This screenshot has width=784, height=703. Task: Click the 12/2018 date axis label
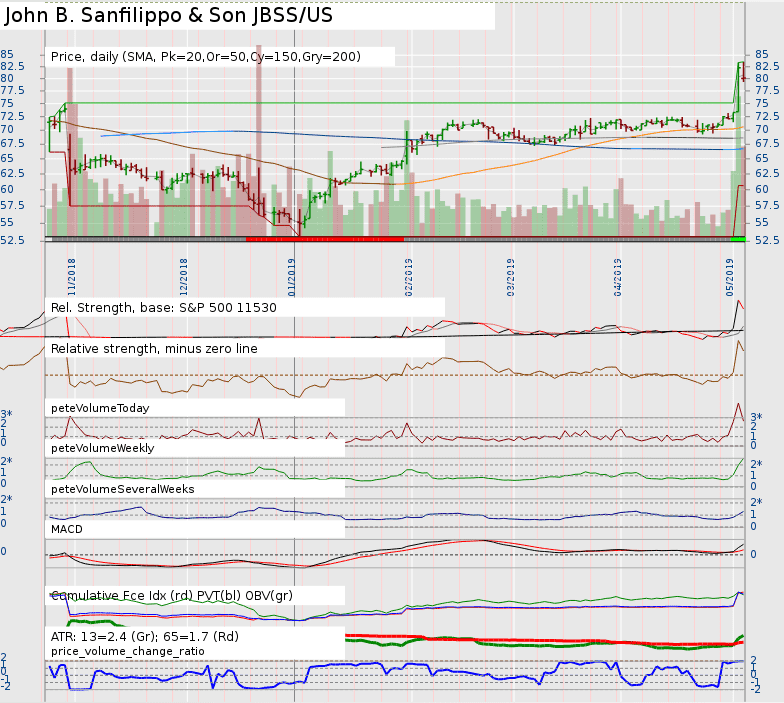pos(184,277)
